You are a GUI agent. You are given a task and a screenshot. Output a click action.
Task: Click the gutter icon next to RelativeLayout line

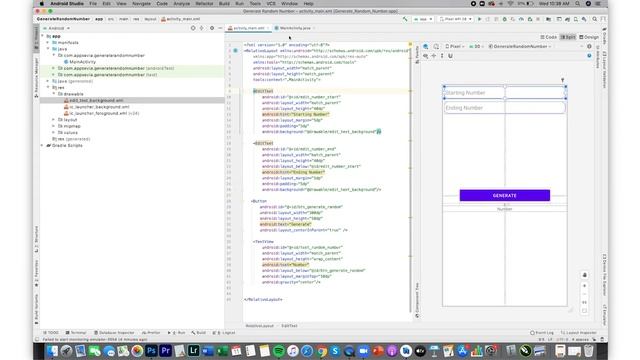pyautogui.click(x=236, y=51)
